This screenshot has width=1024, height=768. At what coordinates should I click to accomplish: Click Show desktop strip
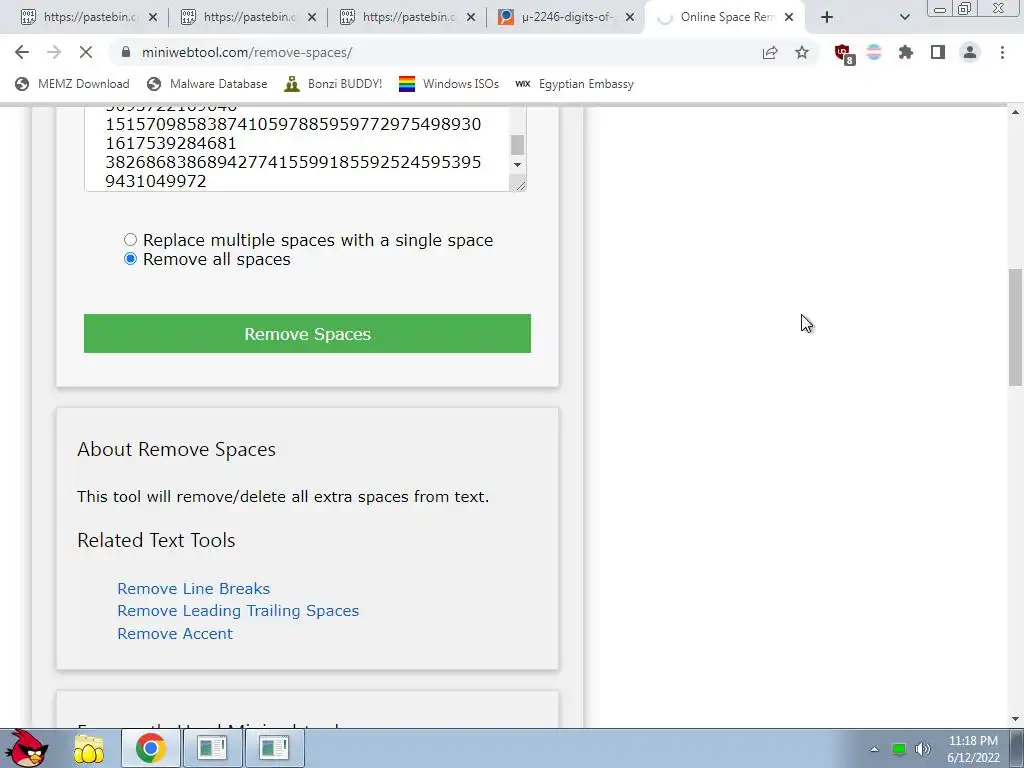[x=1017, y=748]
